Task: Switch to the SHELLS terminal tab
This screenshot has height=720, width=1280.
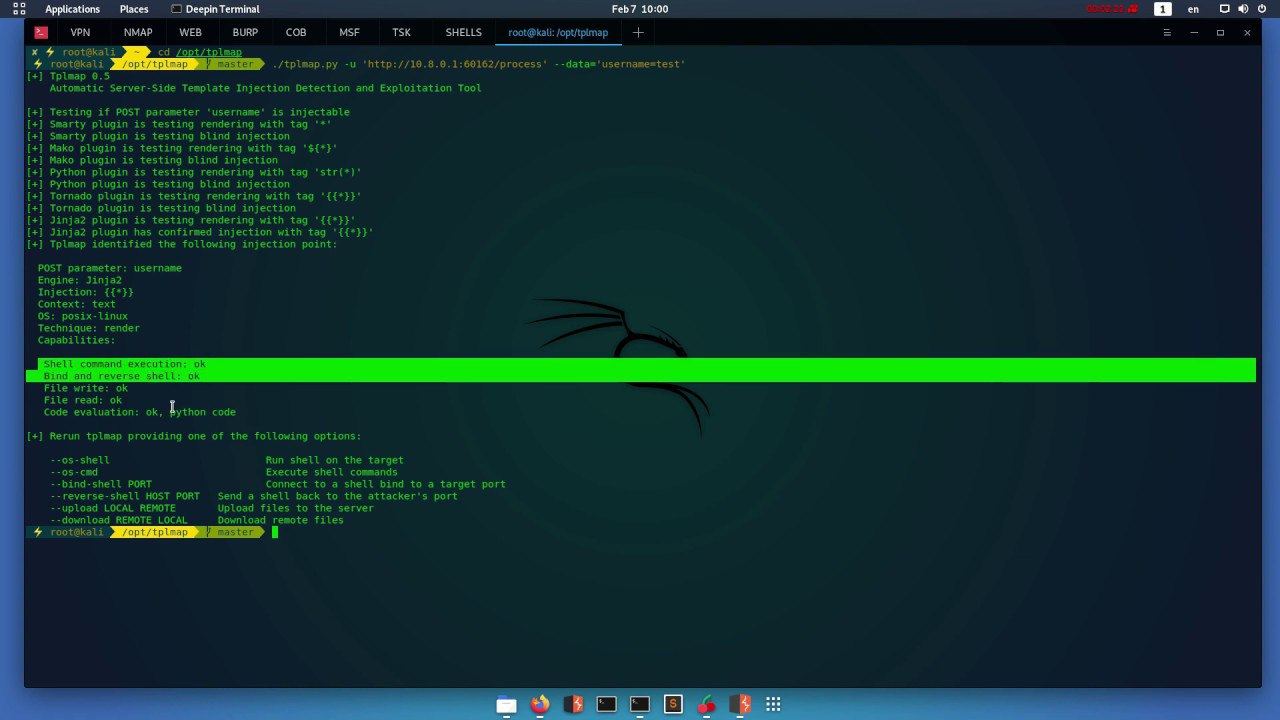Action: [463, 32]
